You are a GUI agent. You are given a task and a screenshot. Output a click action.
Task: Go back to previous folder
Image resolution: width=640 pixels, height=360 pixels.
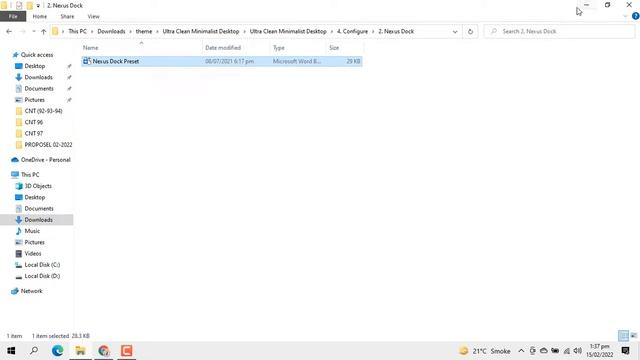pos(9,31)
